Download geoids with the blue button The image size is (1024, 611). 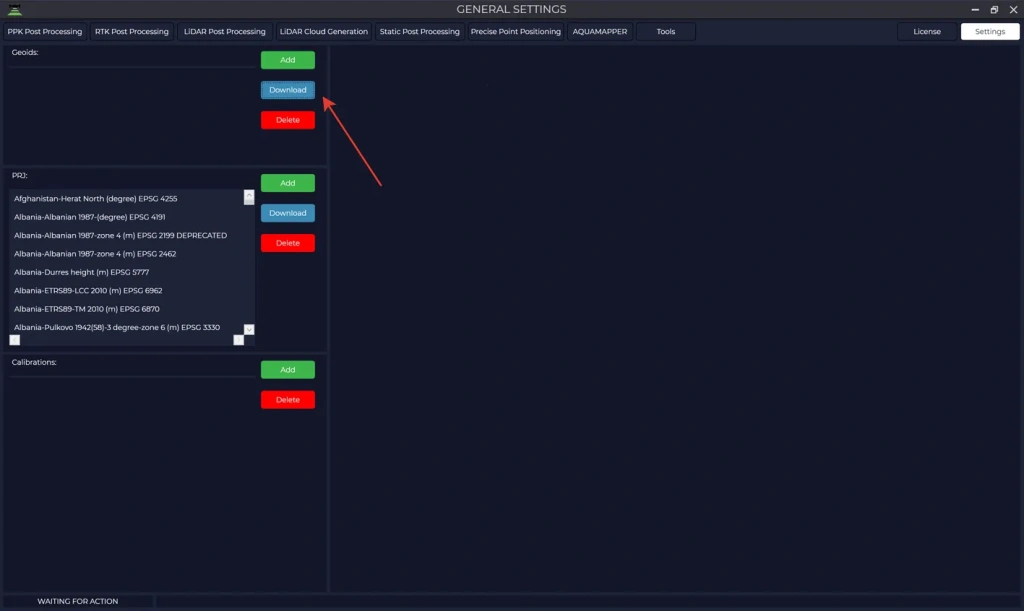point(288,90)
